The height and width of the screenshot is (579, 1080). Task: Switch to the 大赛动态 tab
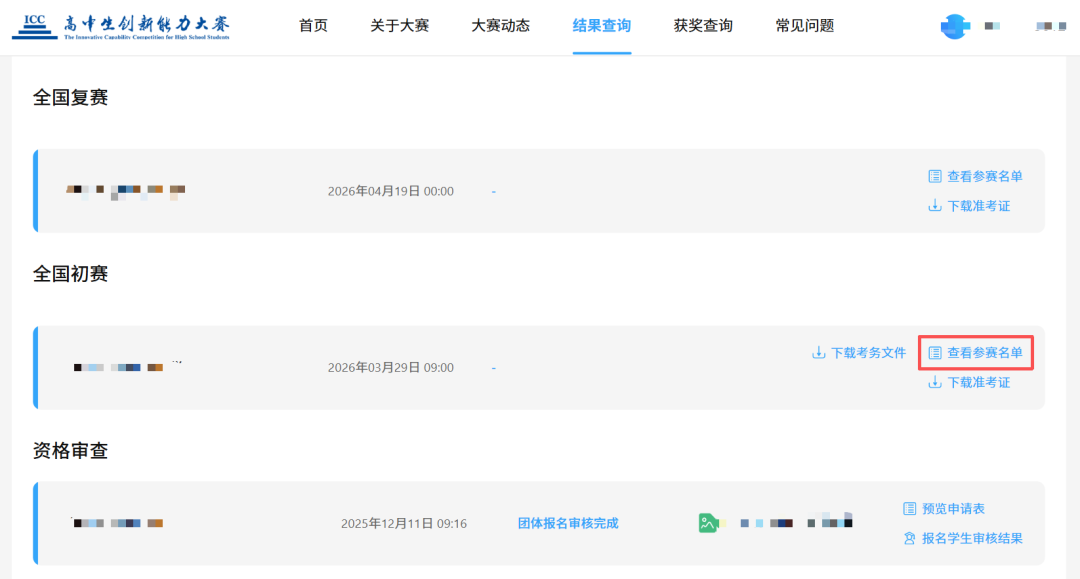click(500, 26)
